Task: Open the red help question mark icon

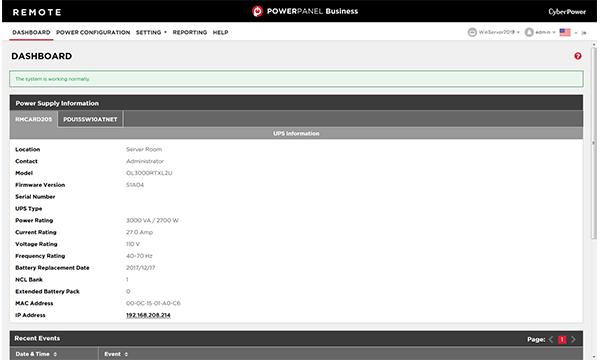Action: pyautogui.click(x=577, y=56)
